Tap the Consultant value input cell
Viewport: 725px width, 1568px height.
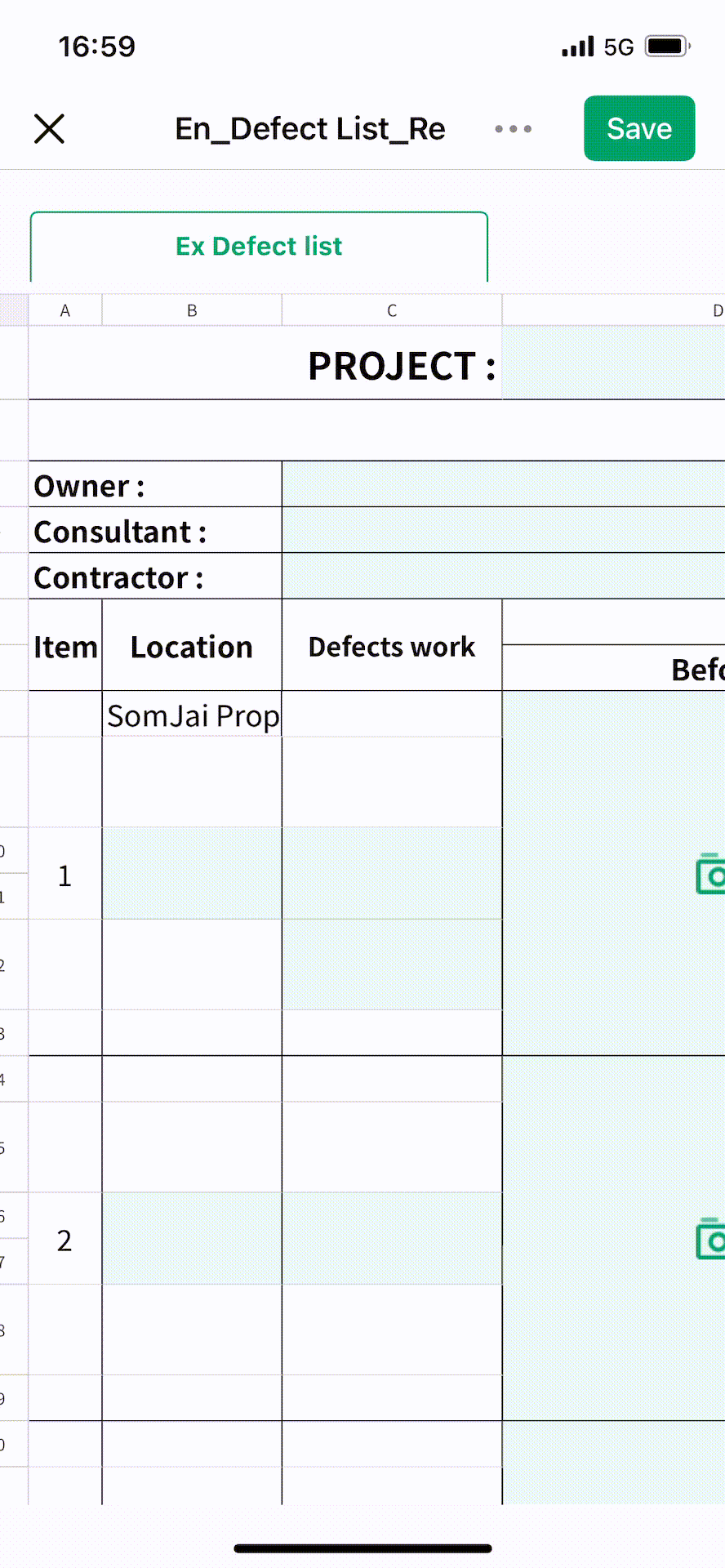point(503,530)
